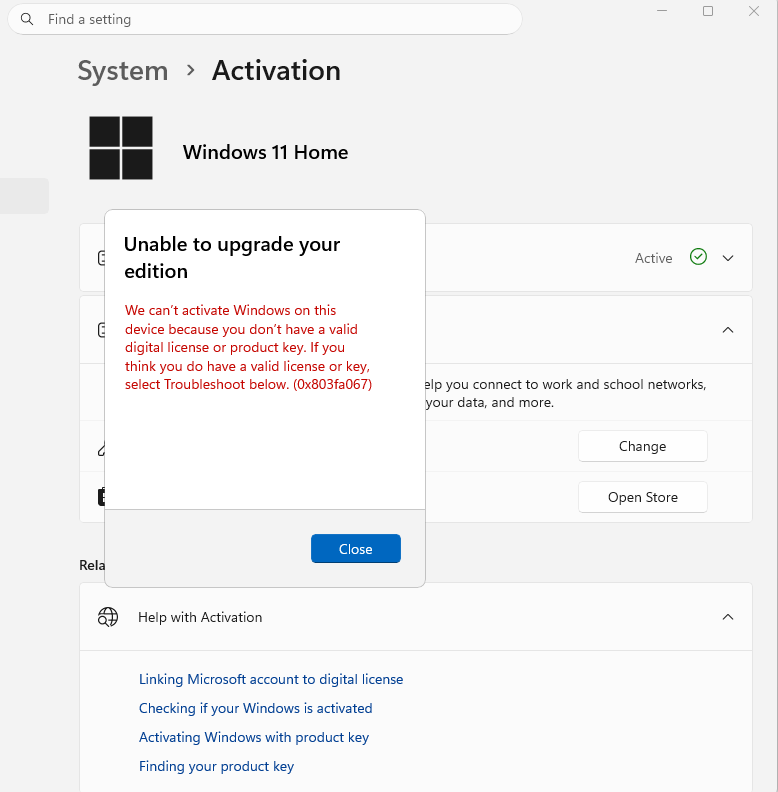Close the Unable to upgrade dialog
Screen dimensions: 778x792
356,549
